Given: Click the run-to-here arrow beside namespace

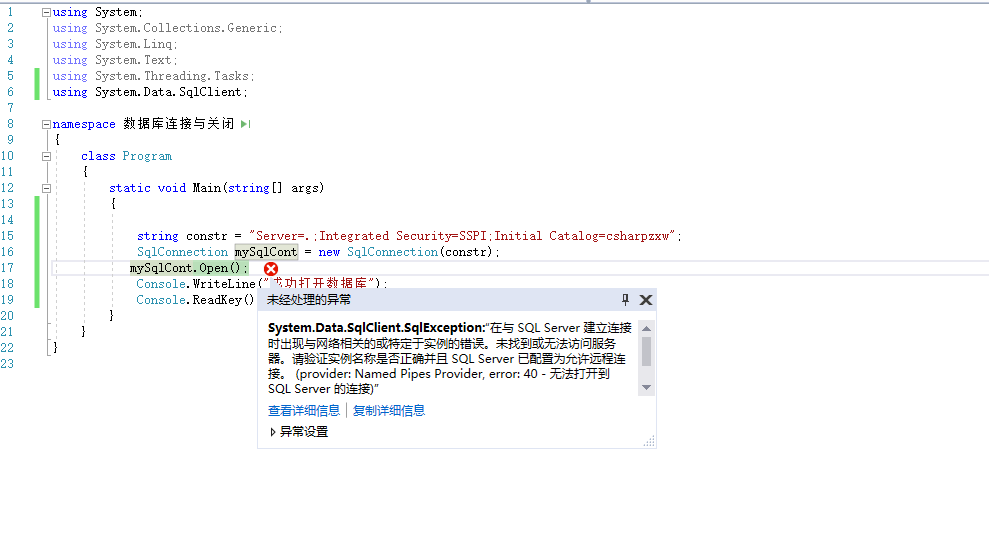Looking at the screenshot, I should pos(245,124).
